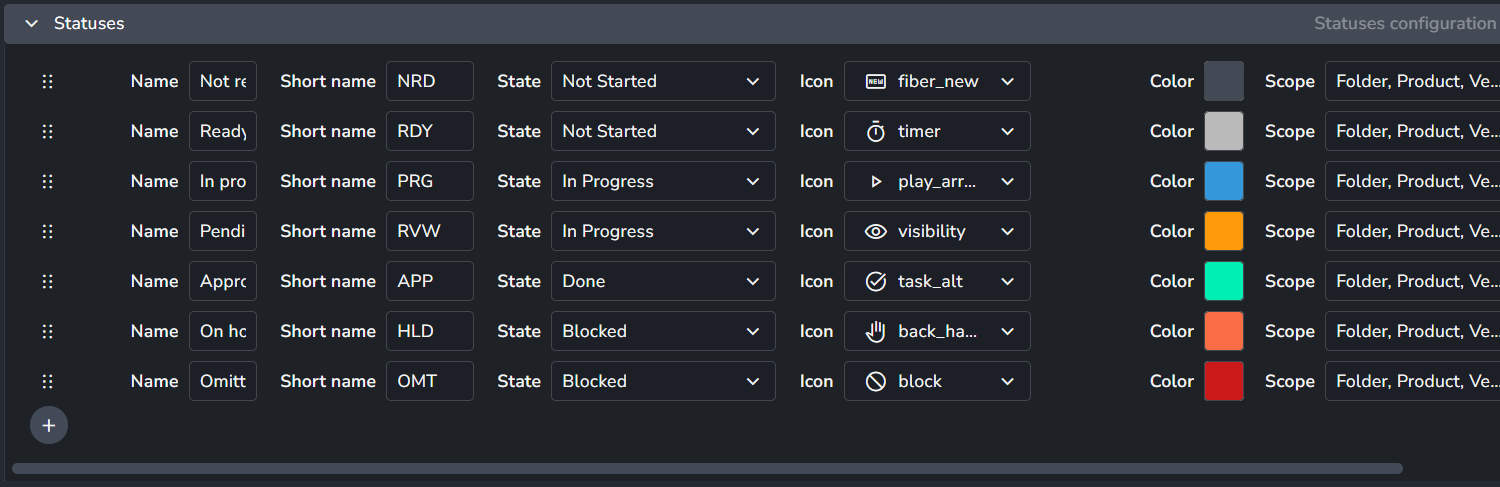Click the task_alt checkmark icon
The height and width of the screenshot is (487, 1500).
[x=876, y=281]
